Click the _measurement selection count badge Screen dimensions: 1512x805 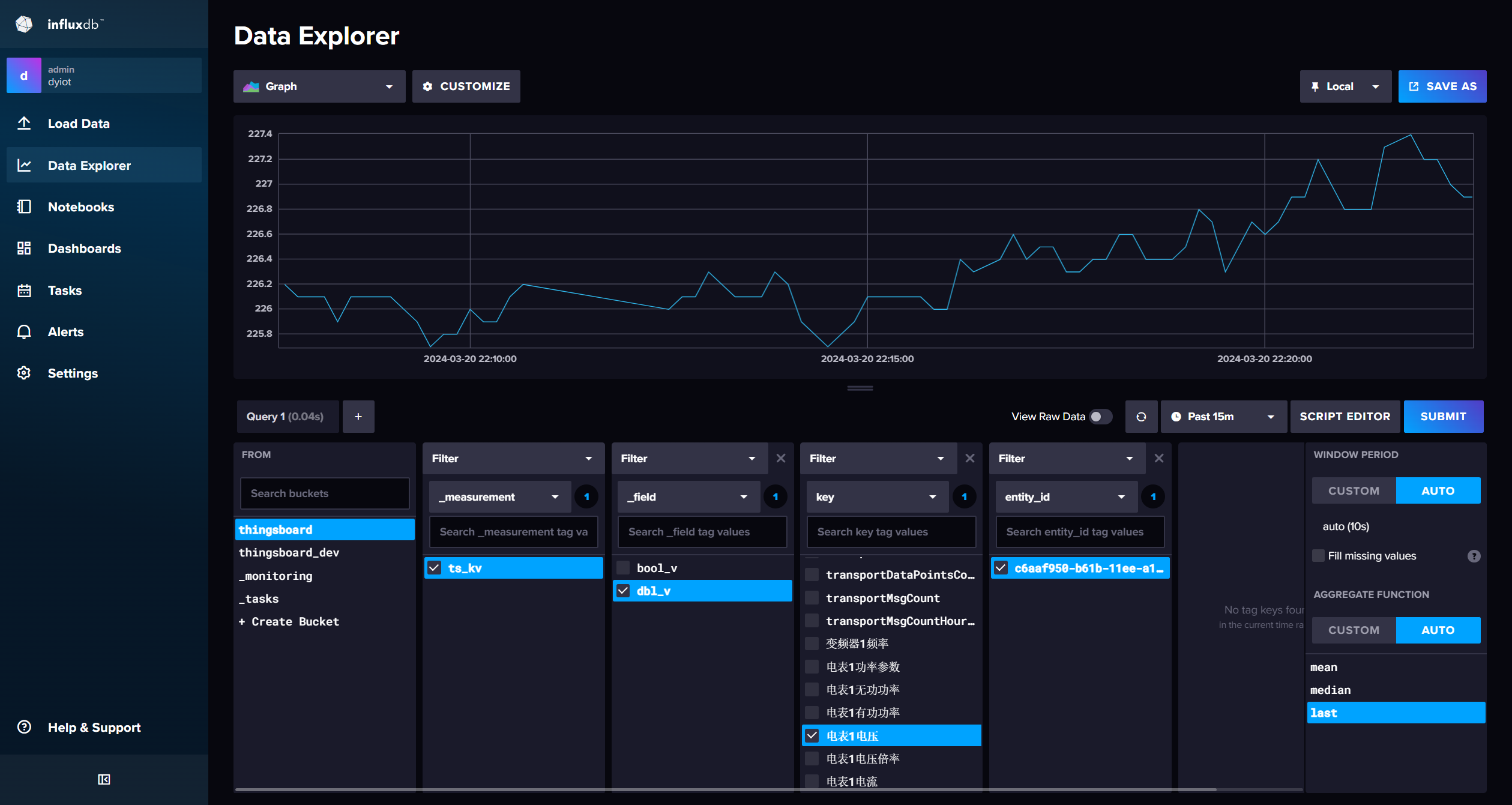pyautogui.click(x=586, y=497)
